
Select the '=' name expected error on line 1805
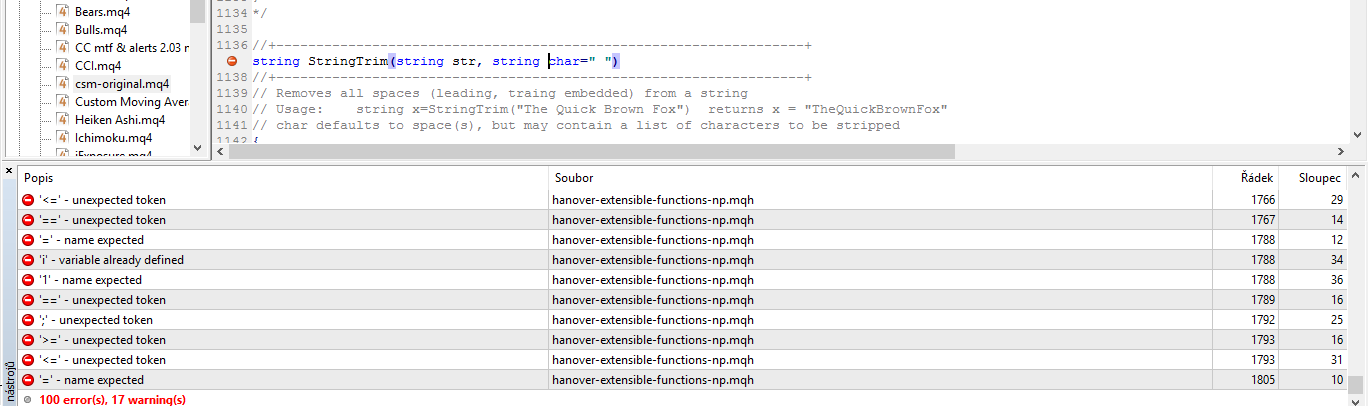(681, 379)
